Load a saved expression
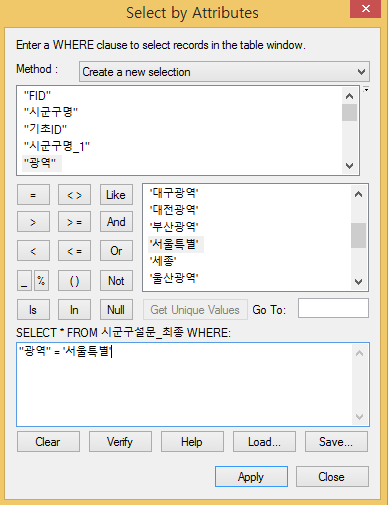 pyautogui.click(x=264, y=442)
